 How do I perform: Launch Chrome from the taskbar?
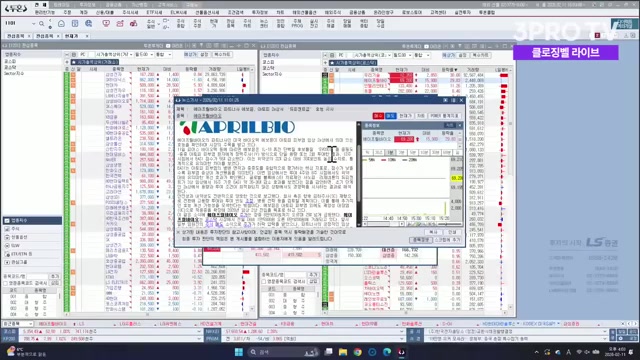358,352
